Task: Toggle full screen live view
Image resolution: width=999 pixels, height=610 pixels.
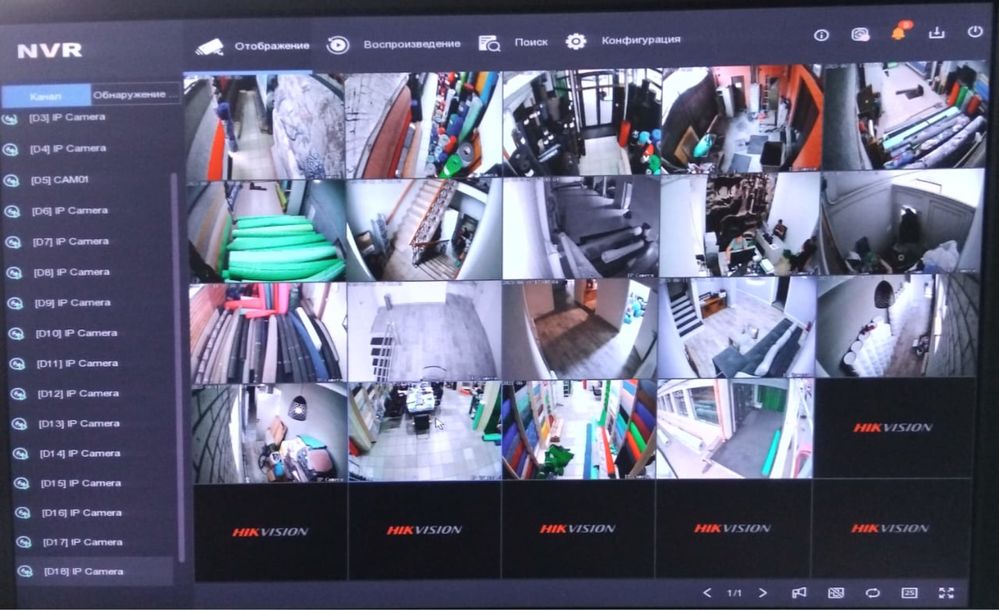Action: coord(946,593)
